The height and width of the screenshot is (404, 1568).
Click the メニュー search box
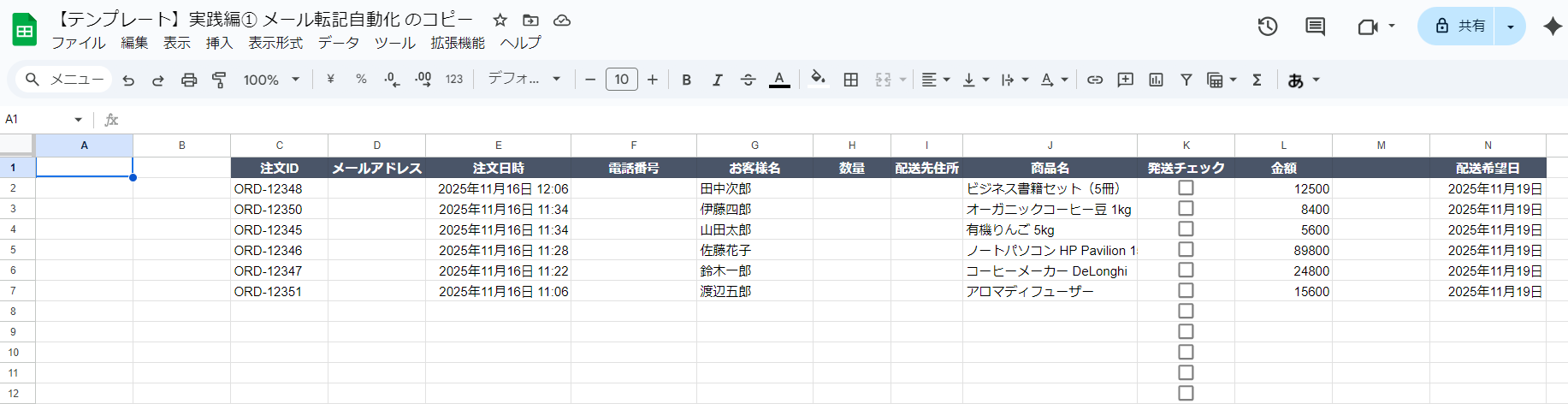click(64, 80)
